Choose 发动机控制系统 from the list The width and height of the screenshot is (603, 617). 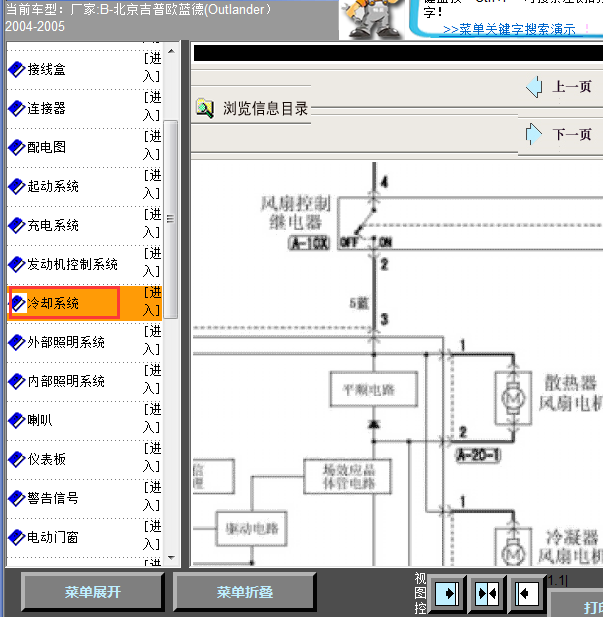click(x=72, y=264)
